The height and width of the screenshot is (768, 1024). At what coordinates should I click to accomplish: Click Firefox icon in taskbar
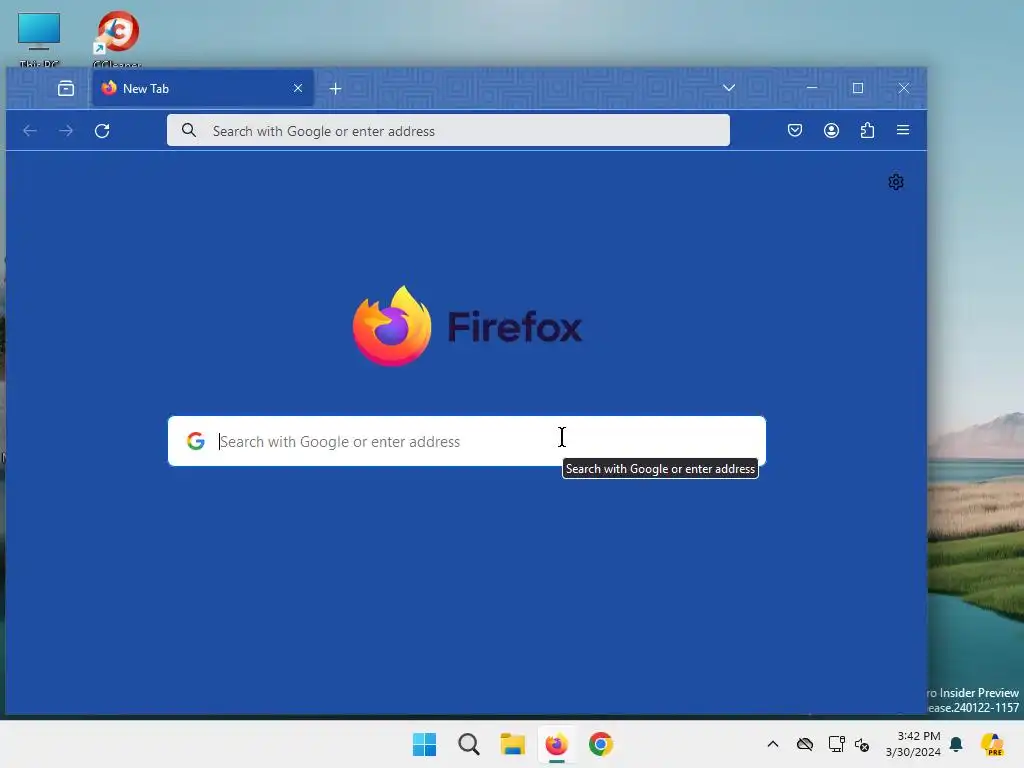point(556,744)
